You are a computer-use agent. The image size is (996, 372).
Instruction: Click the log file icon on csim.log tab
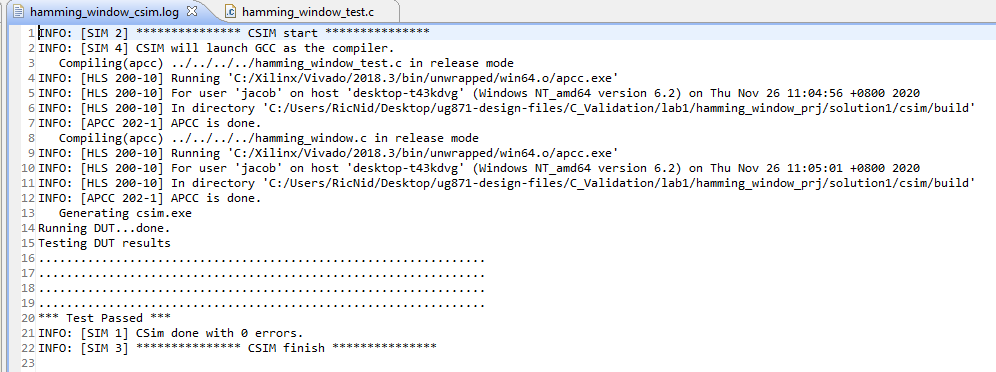tap(19, 11)
